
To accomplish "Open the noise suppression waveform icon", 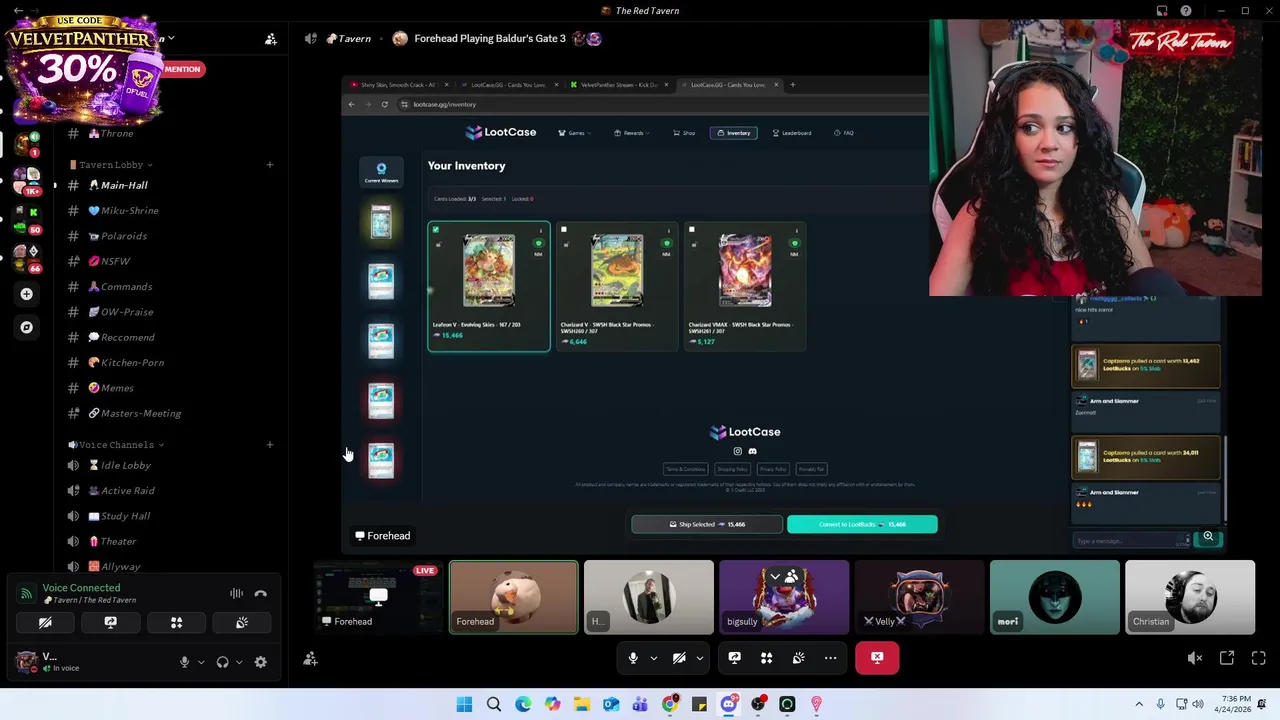I will (236, 593).
